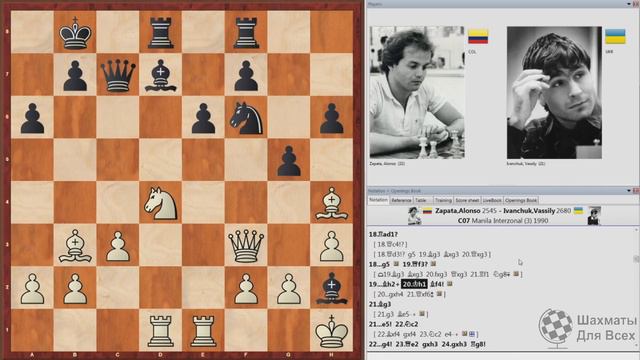Jump to move 23.Qe2 in notation
This screenshot has width=640, height=360.
[x=406, y=344]
